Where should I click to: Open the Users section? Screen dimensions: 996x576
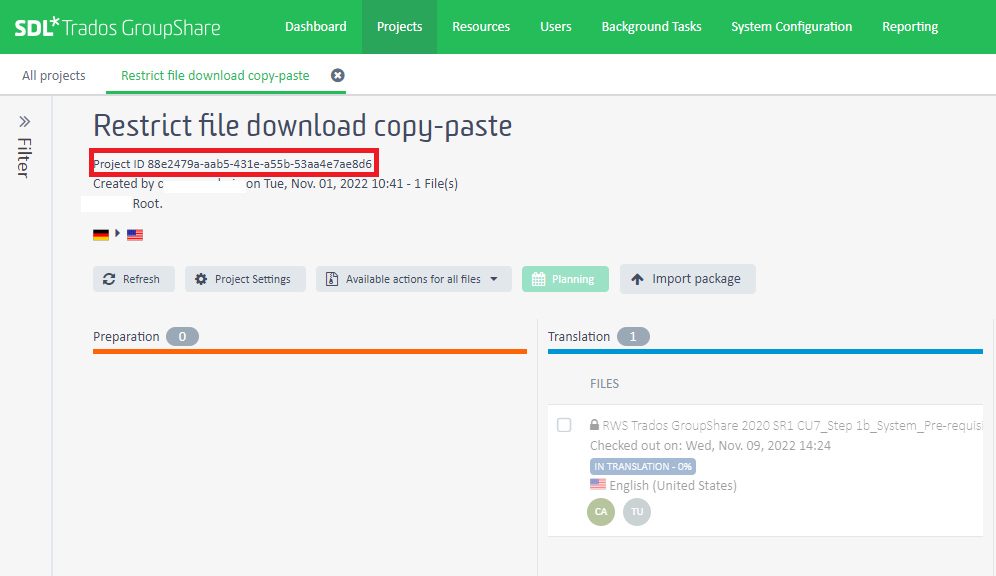coord(556,27)
